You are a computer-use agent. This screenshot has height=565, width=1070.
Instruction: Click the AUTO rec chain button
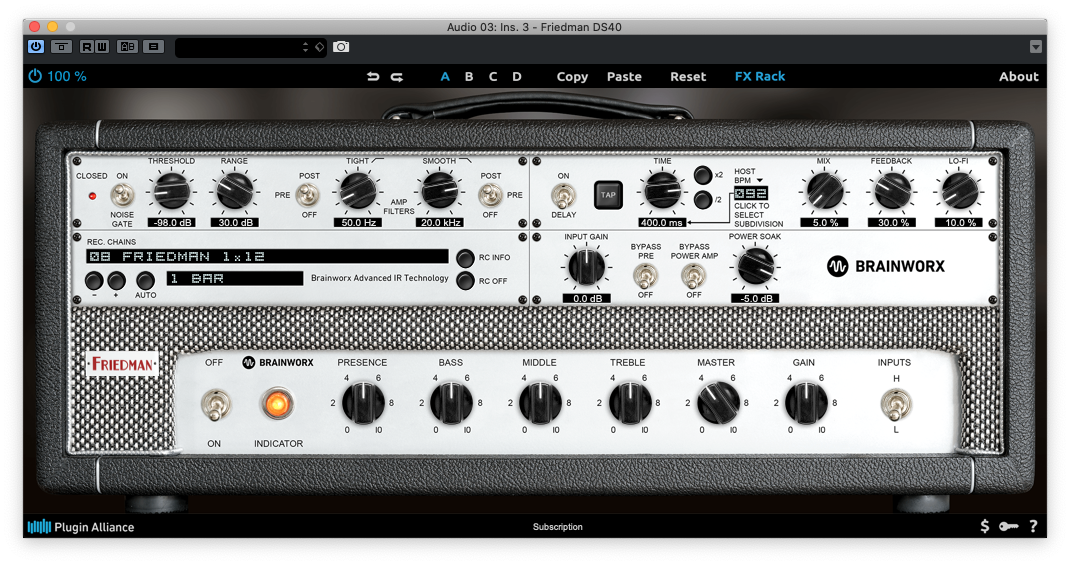(145, 280)
